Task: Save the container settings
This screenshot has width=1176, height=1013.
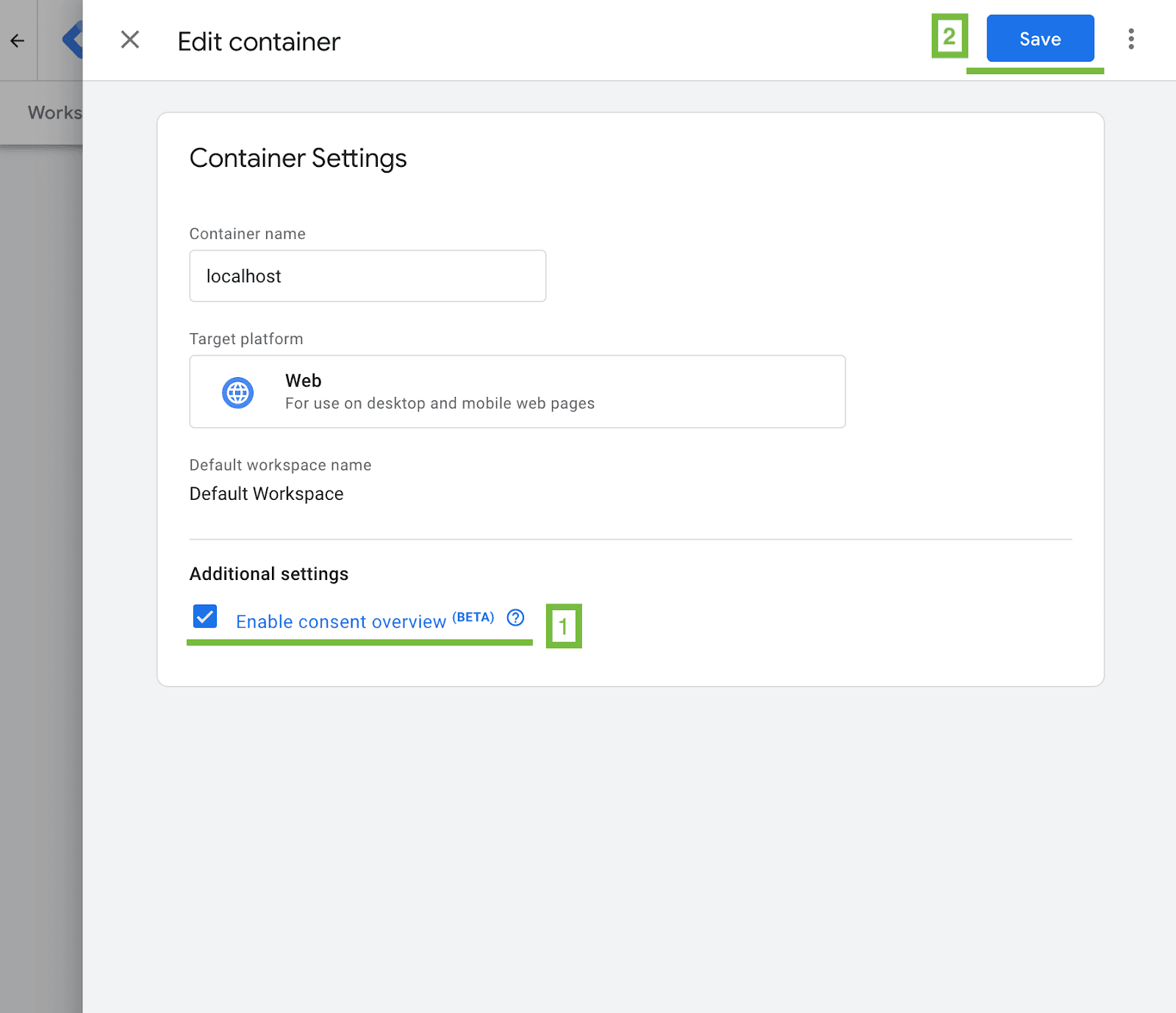Action: [x=1039, y=39]
